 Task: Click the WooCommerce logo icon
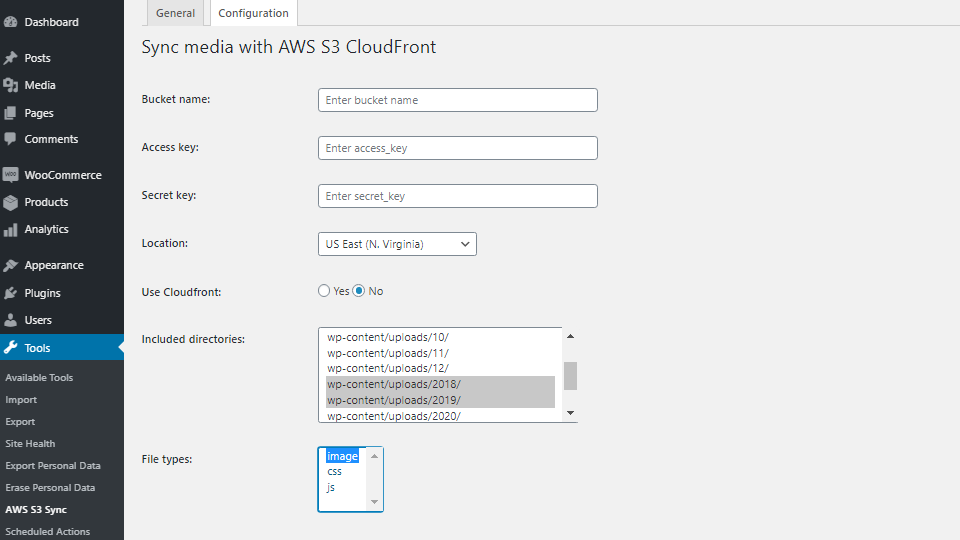[x=10, y=175]
